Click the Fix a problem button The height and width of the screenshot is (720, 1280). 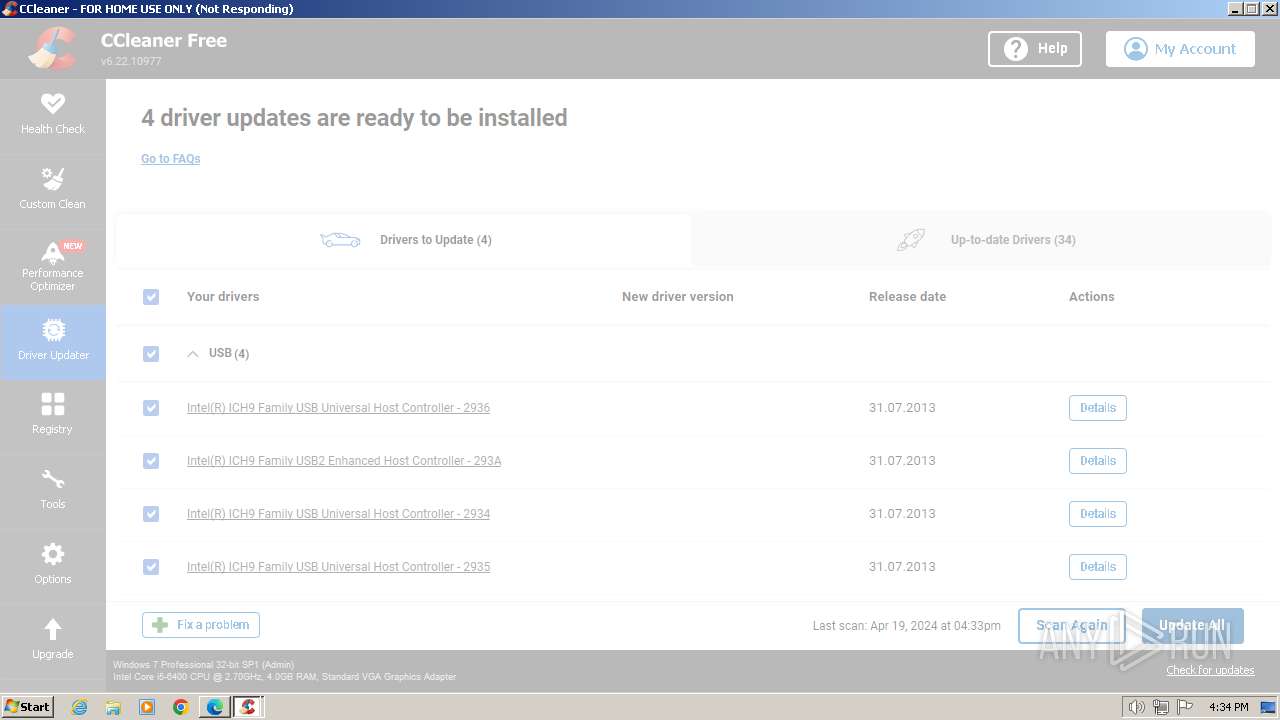(201, 625)
